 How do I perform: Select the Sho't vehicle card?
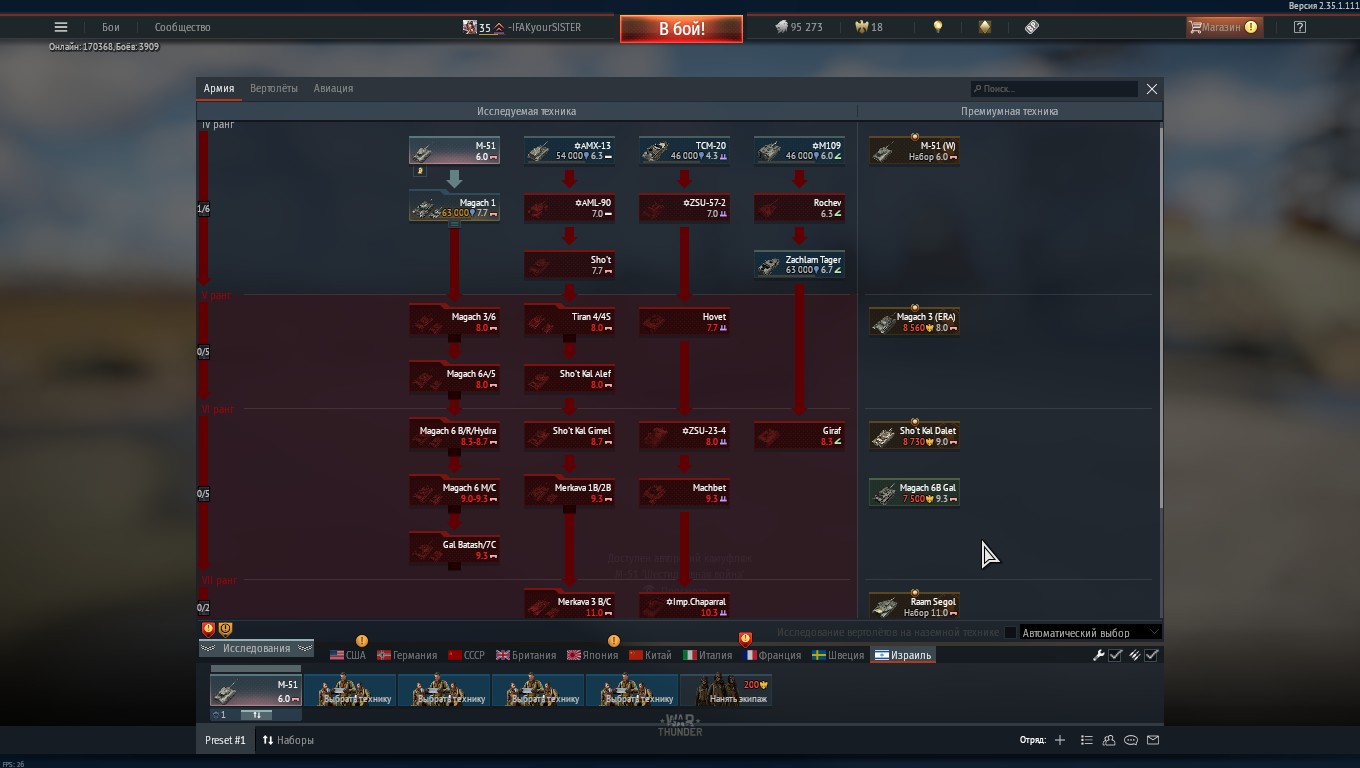(x=569, y=265)
